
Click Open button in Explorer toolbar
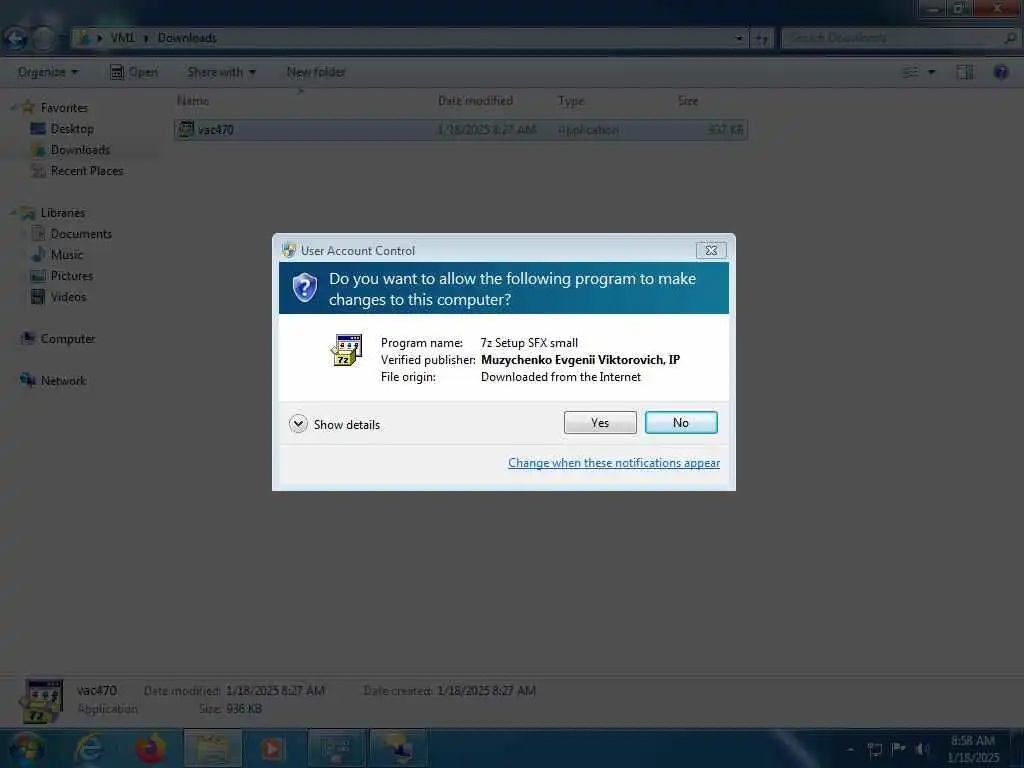[x=134, y=72]
